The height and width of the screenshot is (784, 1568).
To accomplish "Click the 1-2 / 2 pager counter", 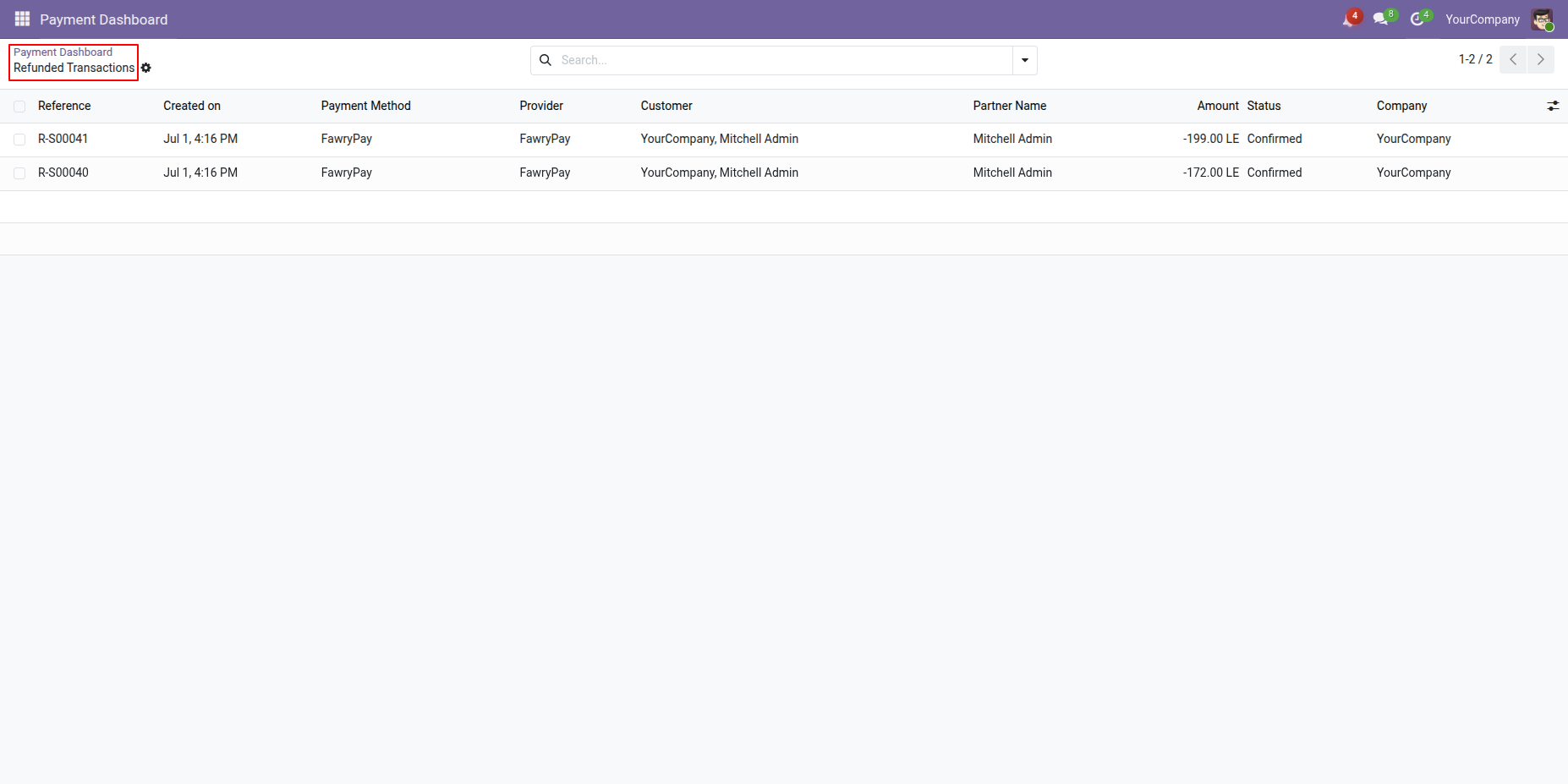I will [1475, 59].
